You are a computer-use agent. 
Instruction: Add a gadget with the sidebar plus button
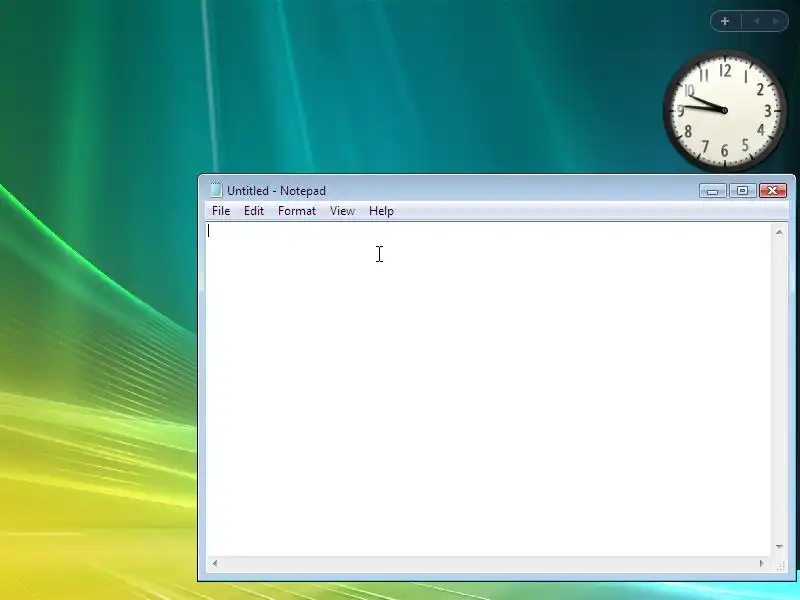point(725,21)
